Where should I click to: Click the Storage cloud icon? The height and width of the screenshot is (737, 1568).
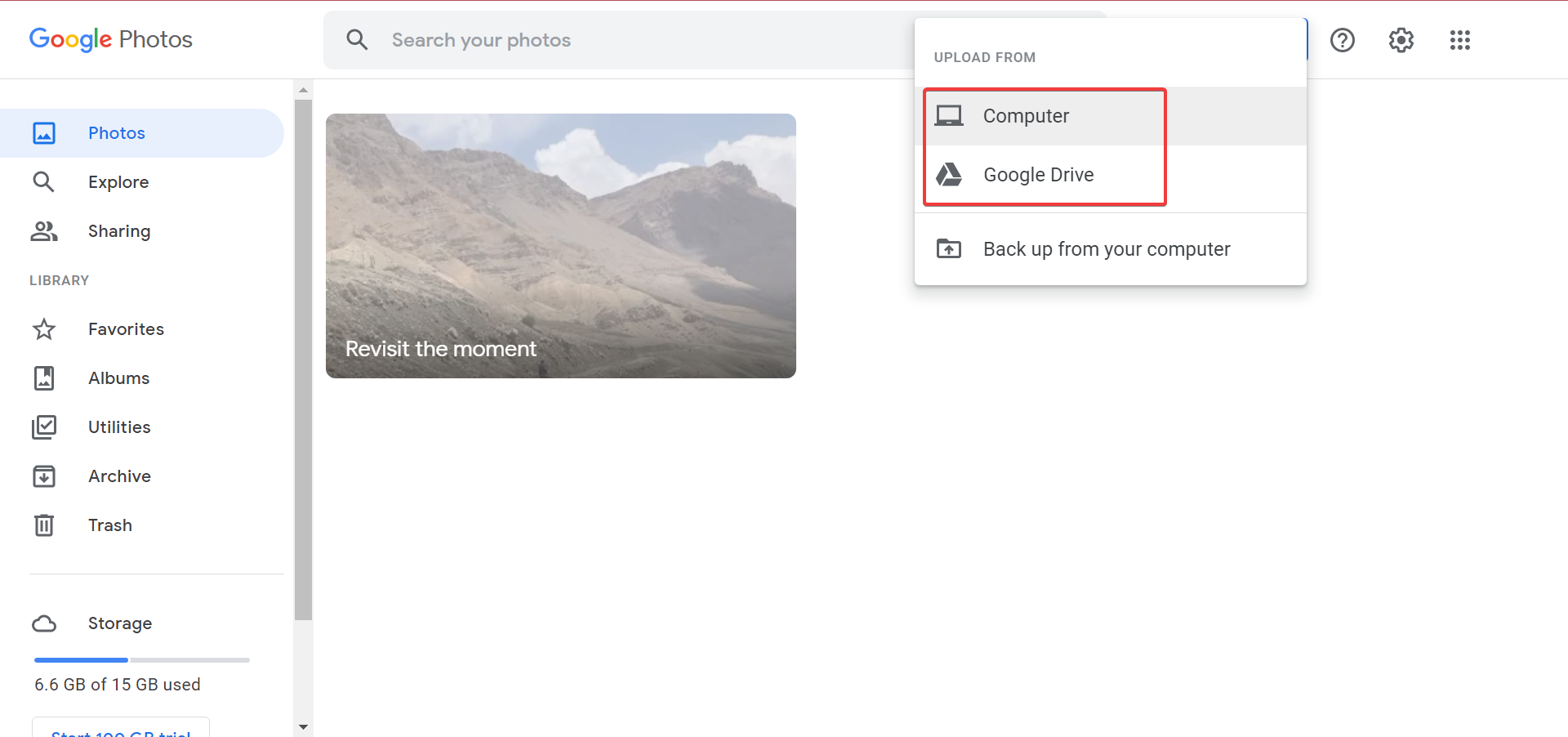click(44, 624)
